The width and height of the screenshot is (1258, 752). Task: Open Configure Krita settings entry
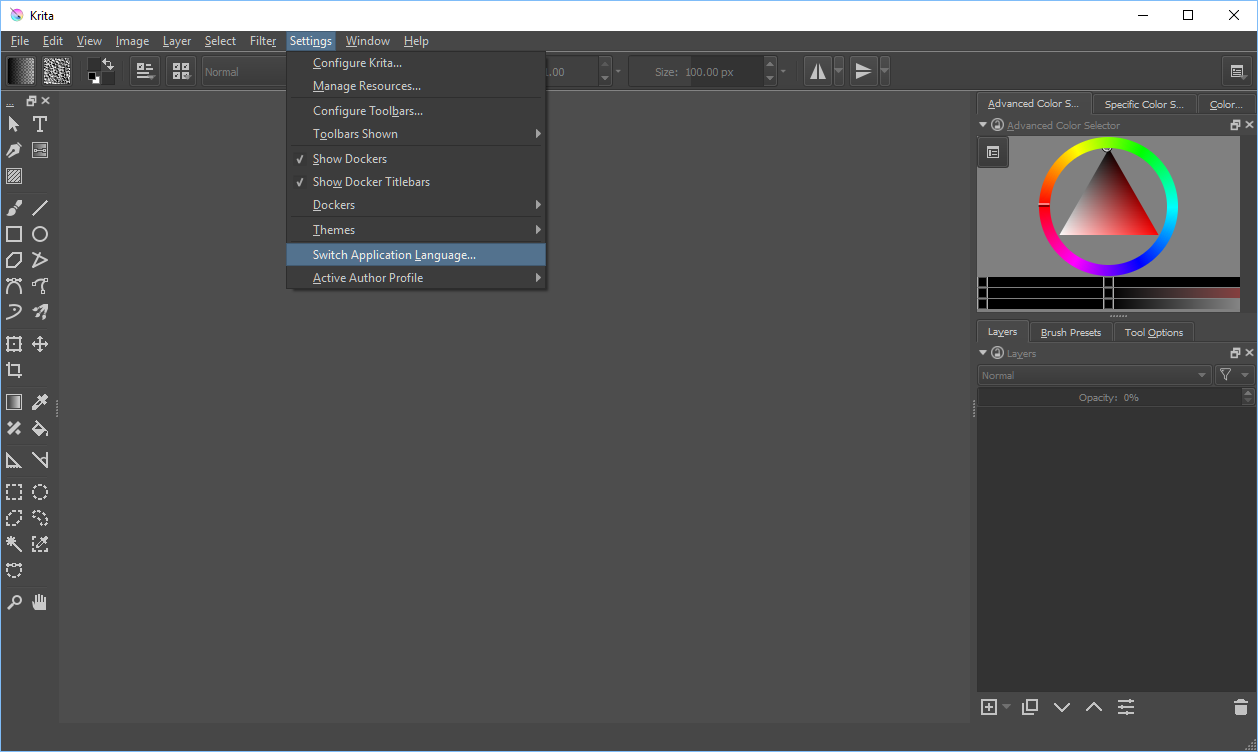click(357, 63)
